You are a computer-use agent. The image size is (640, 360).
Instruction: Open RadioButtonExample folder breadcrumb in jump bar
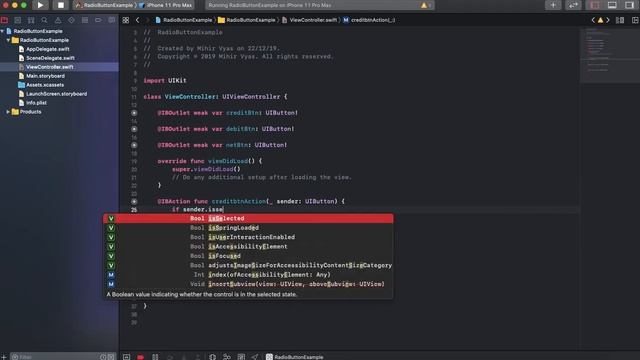[247, 20]
